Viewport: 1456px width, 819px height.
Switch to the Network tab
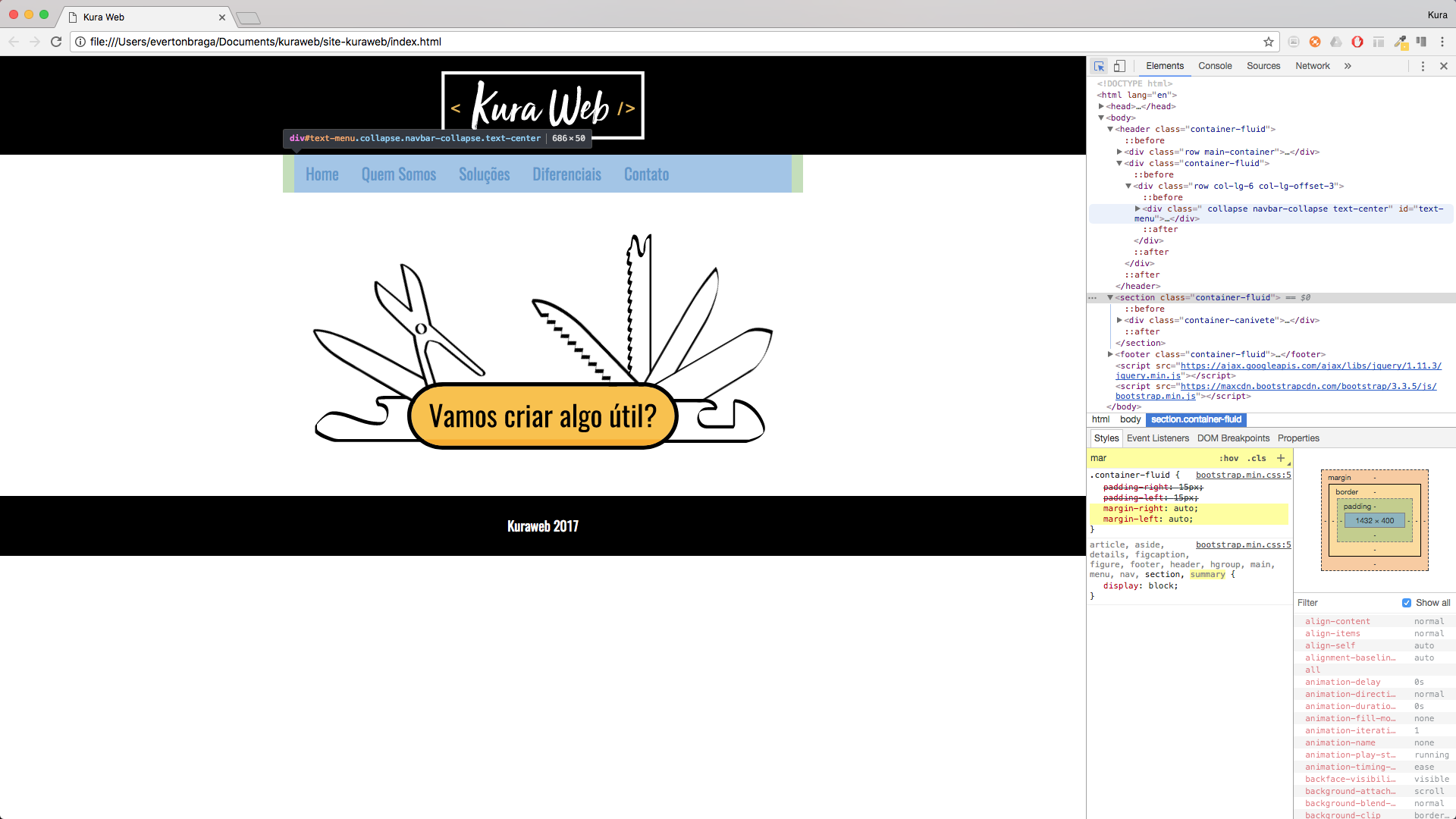(1313, 66)
